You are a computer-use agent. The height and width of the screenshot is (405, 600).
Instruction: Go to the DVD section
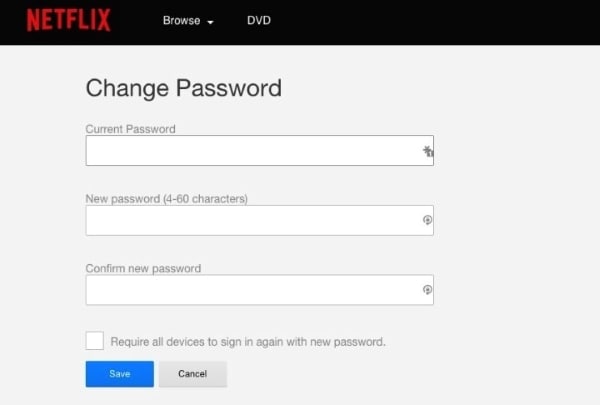click(259, 20)
